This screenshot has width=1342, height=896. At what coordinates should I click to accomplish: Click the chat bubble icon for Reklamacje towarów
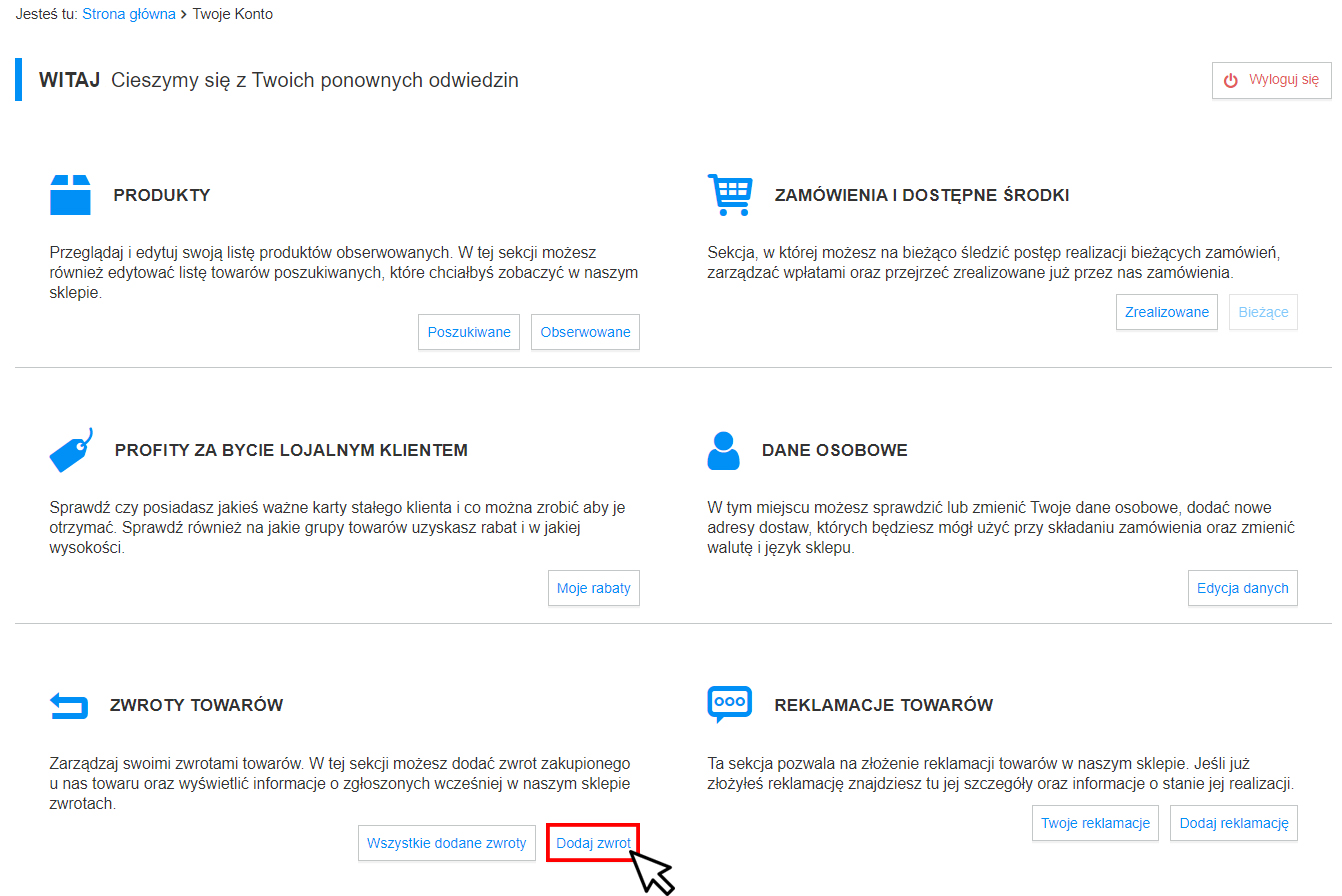(x=729, y=705)
